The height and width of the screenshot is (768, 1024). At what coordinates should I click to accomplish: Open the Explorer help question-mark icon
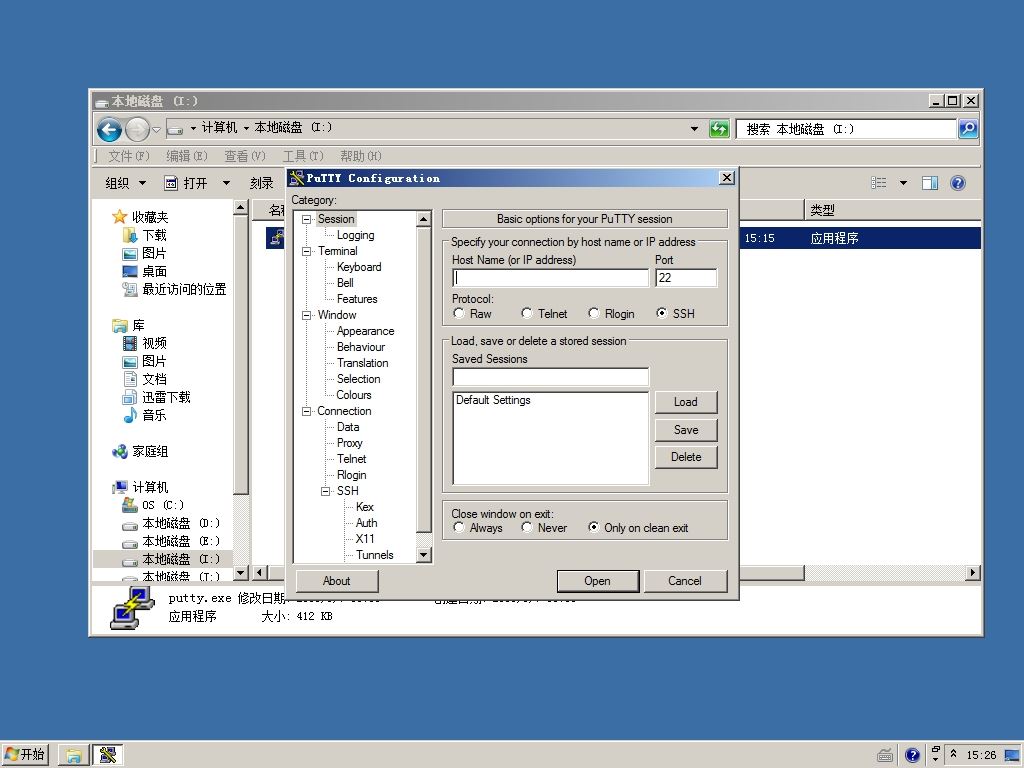(x=958, y=183)
